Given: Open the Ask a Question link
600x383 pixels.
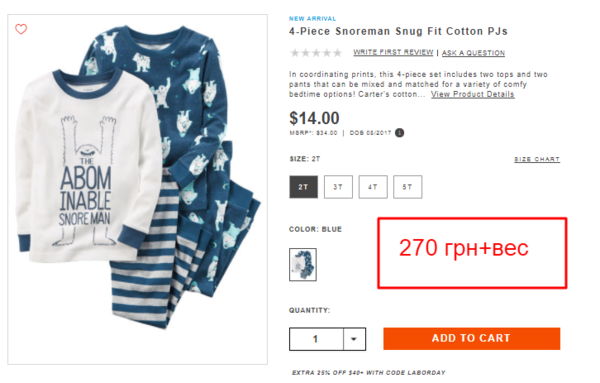Looking at the screenshot, I should 473,53.
